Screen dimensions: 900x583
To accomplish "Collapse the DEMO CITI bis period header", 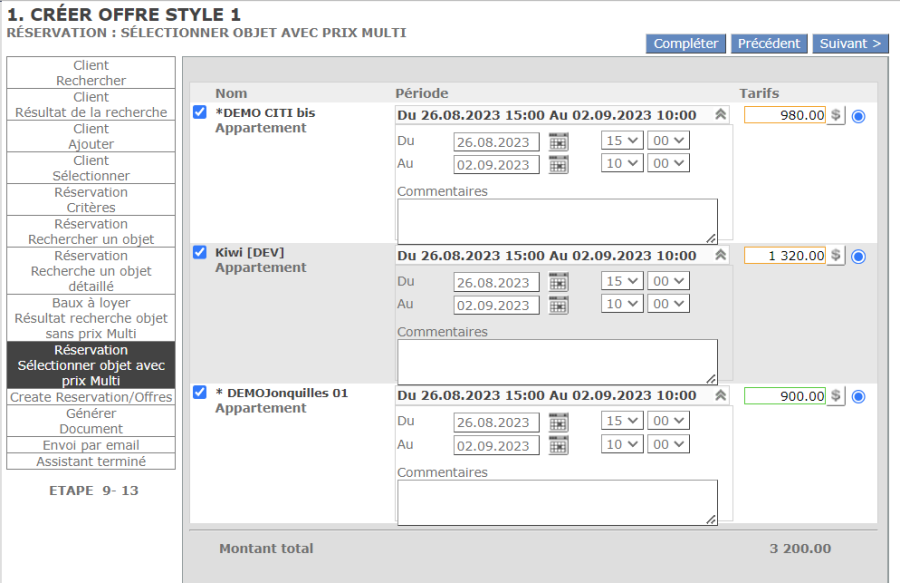I will pos(719,115).
